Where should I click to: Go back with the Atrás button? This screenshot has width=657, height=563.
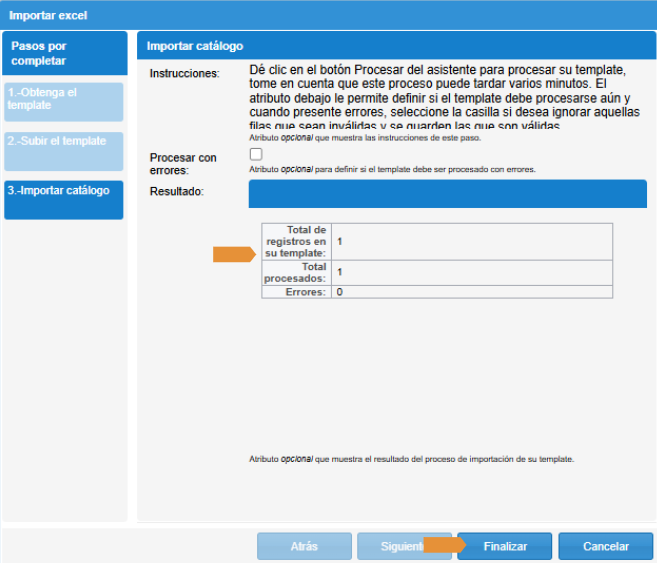(303, 546)
